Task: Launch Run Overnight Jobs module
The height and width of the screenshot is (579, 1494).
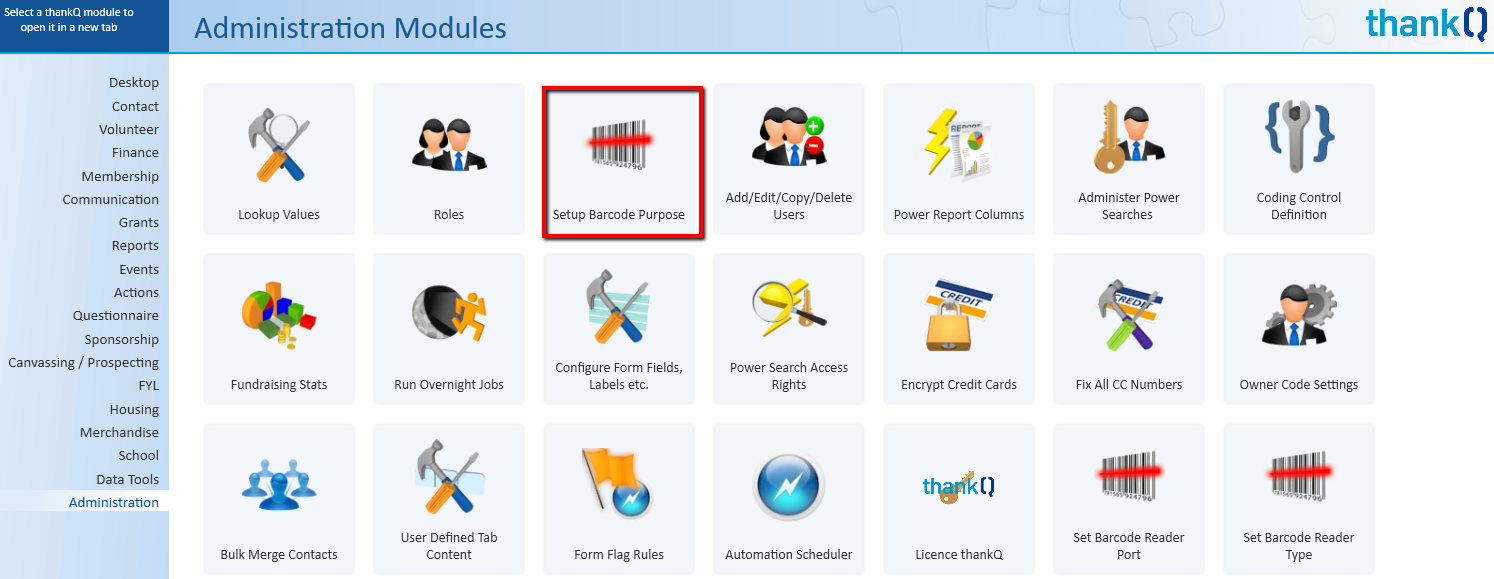Action: (449, 329)
